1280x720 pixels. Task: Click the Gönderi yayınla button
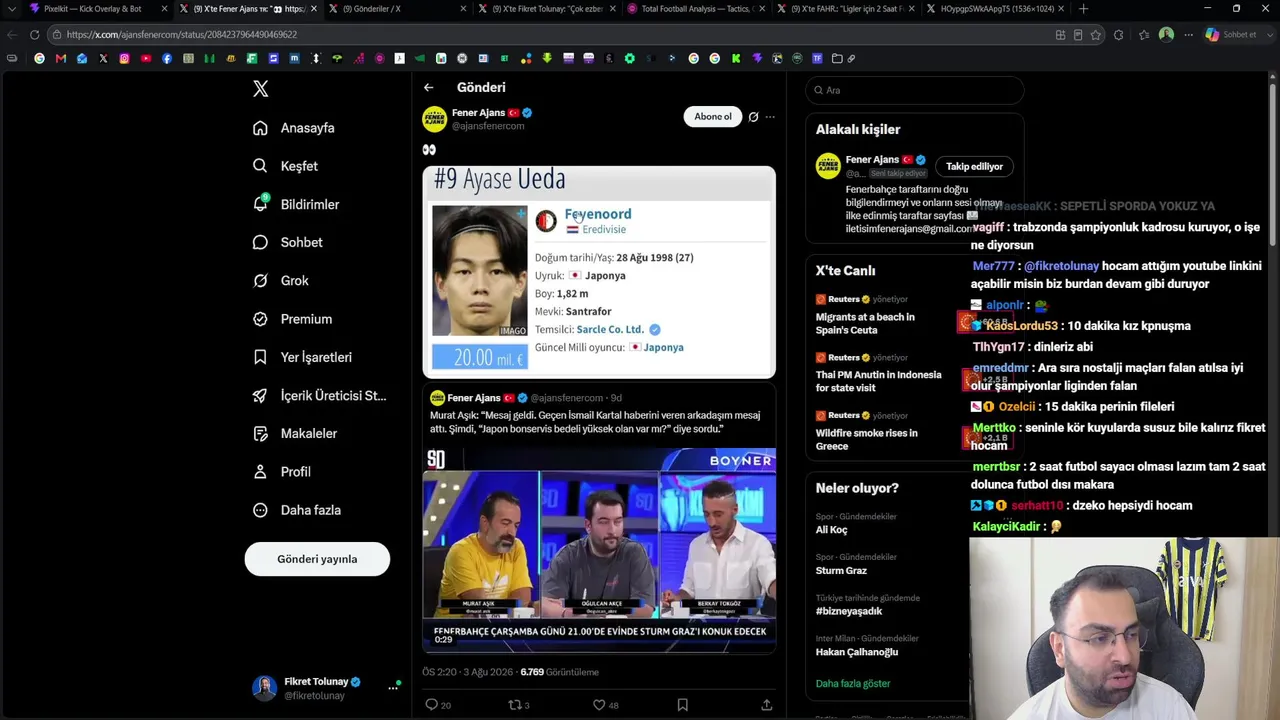pyautogui.click(x=317, y=559)
